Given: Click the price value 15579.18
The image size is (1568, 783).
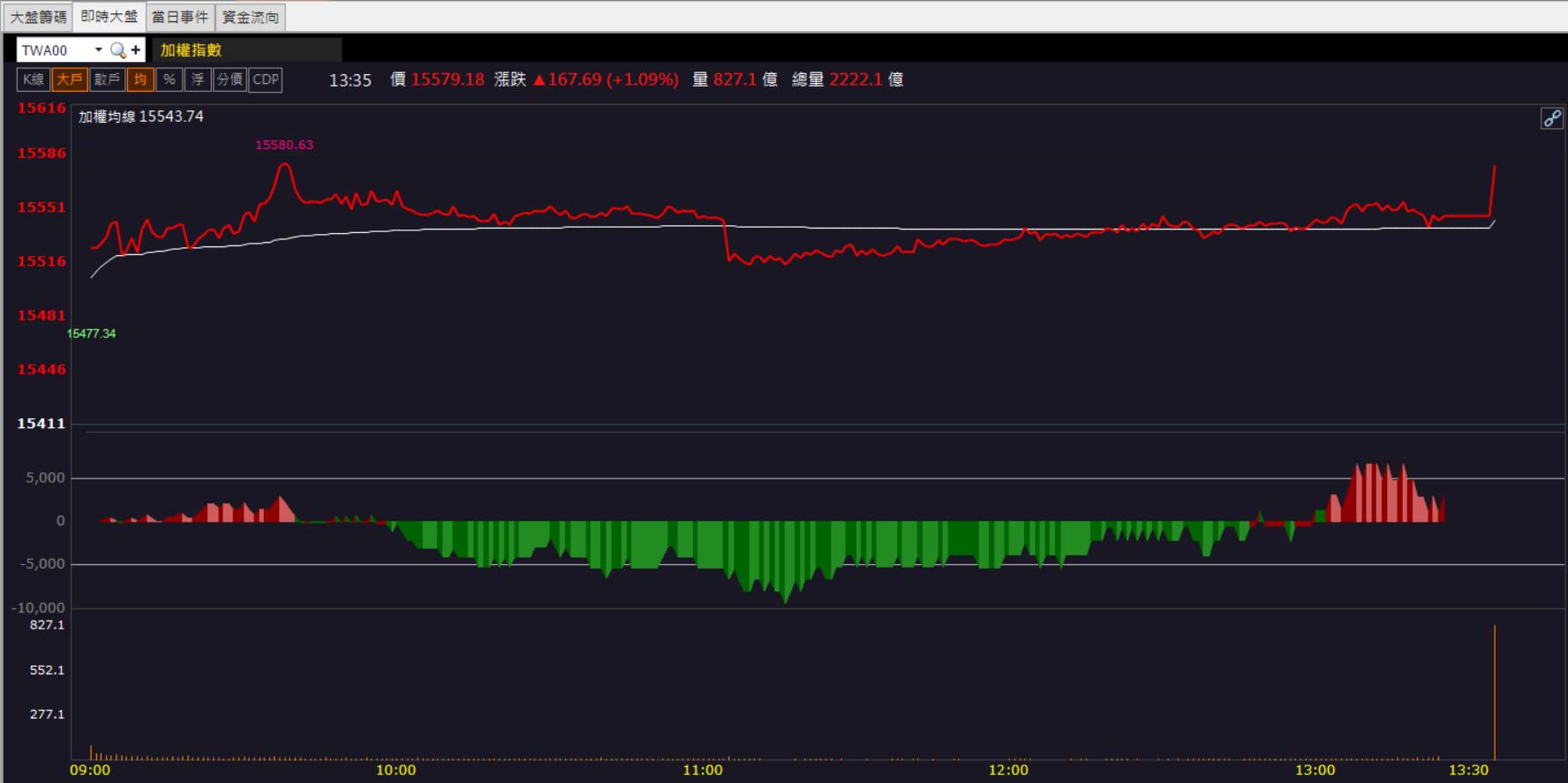Looking at the screenshot, I should tap(448, 79).
